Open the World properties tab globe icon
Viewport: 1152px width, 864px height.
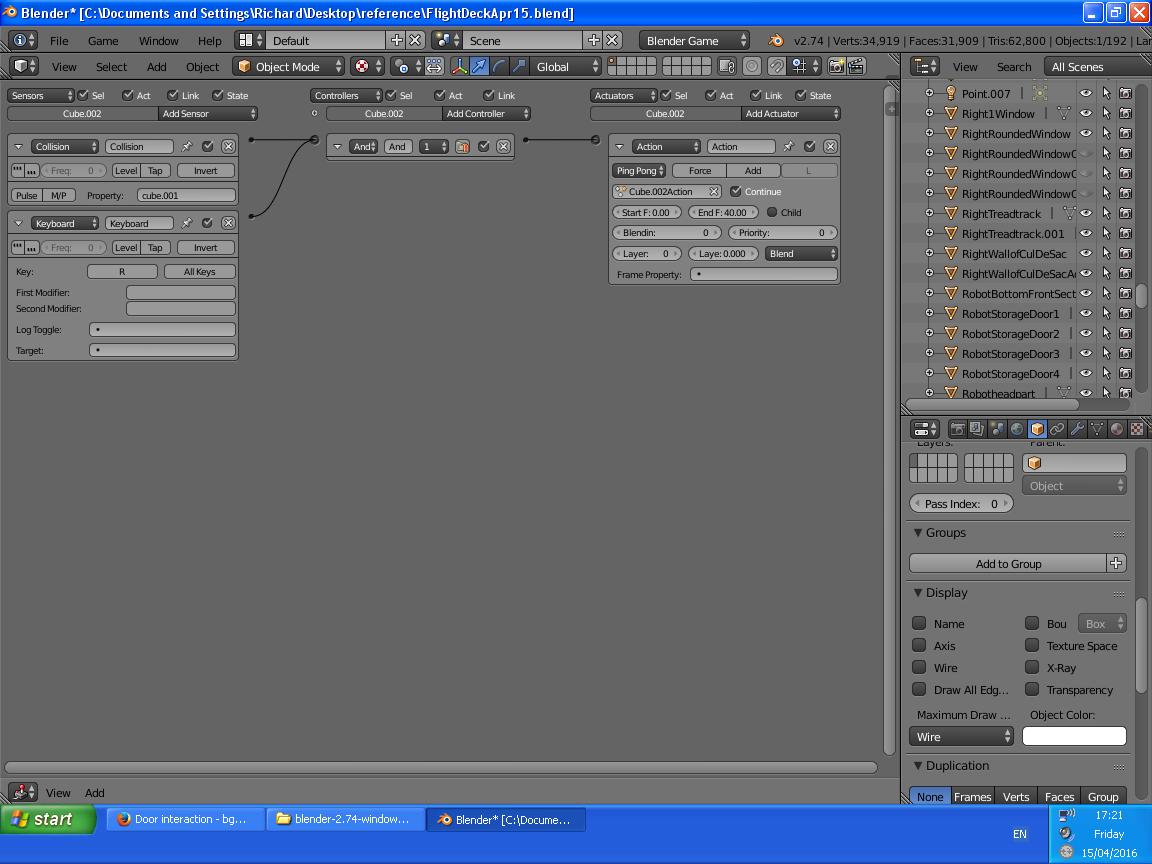(1017, 429)
